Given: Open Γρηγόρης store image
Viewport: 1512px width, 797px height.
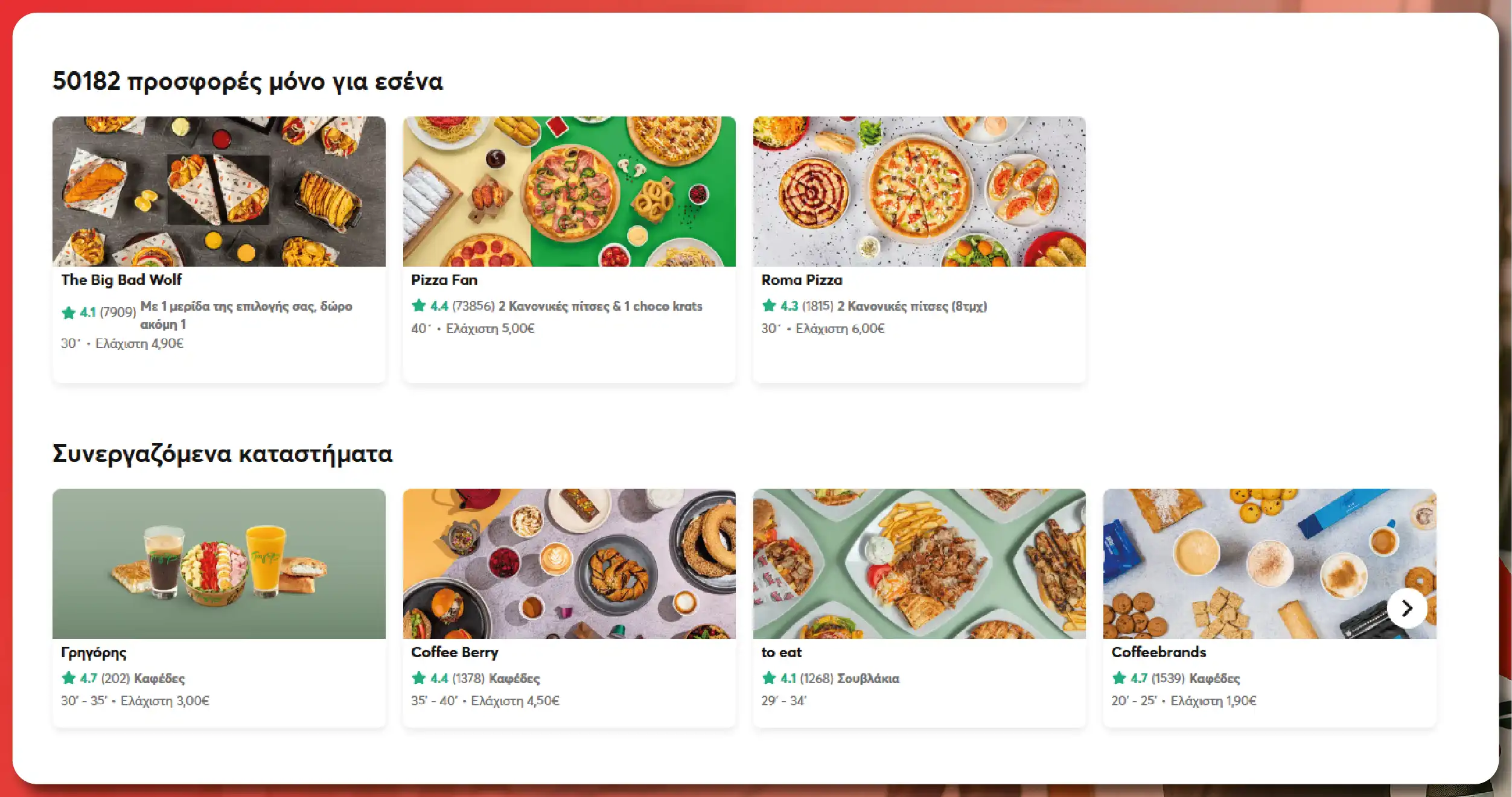Looking at the screenshot, I should coord(219,564).
